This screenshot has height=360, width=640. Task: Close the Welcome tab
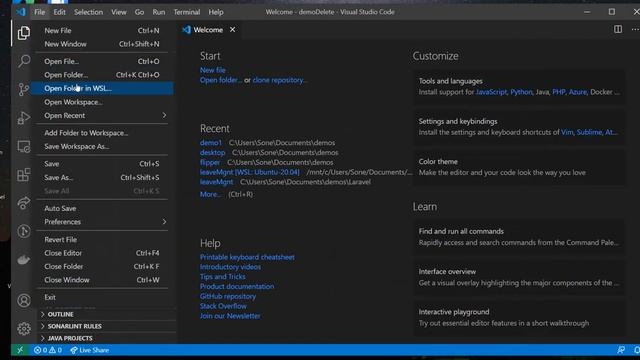(232, 30)
